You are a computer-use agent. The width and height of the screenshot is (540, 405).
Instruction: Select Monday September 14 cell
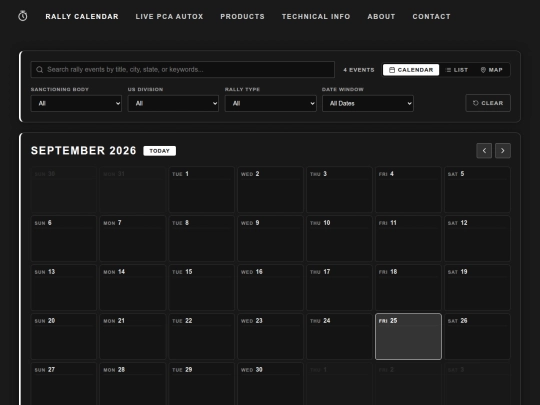[133, 288]
